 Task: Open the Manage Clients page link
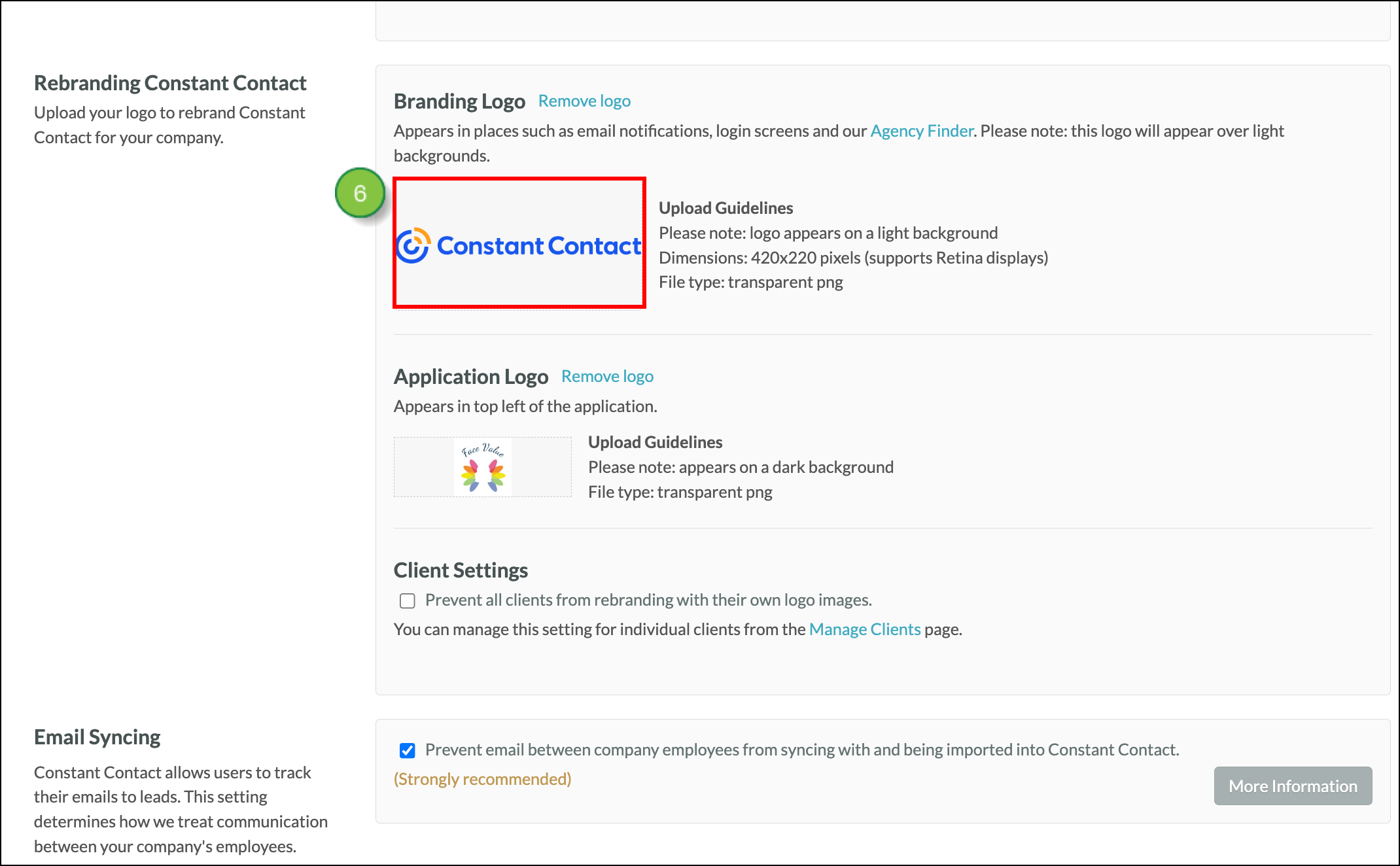865,629
